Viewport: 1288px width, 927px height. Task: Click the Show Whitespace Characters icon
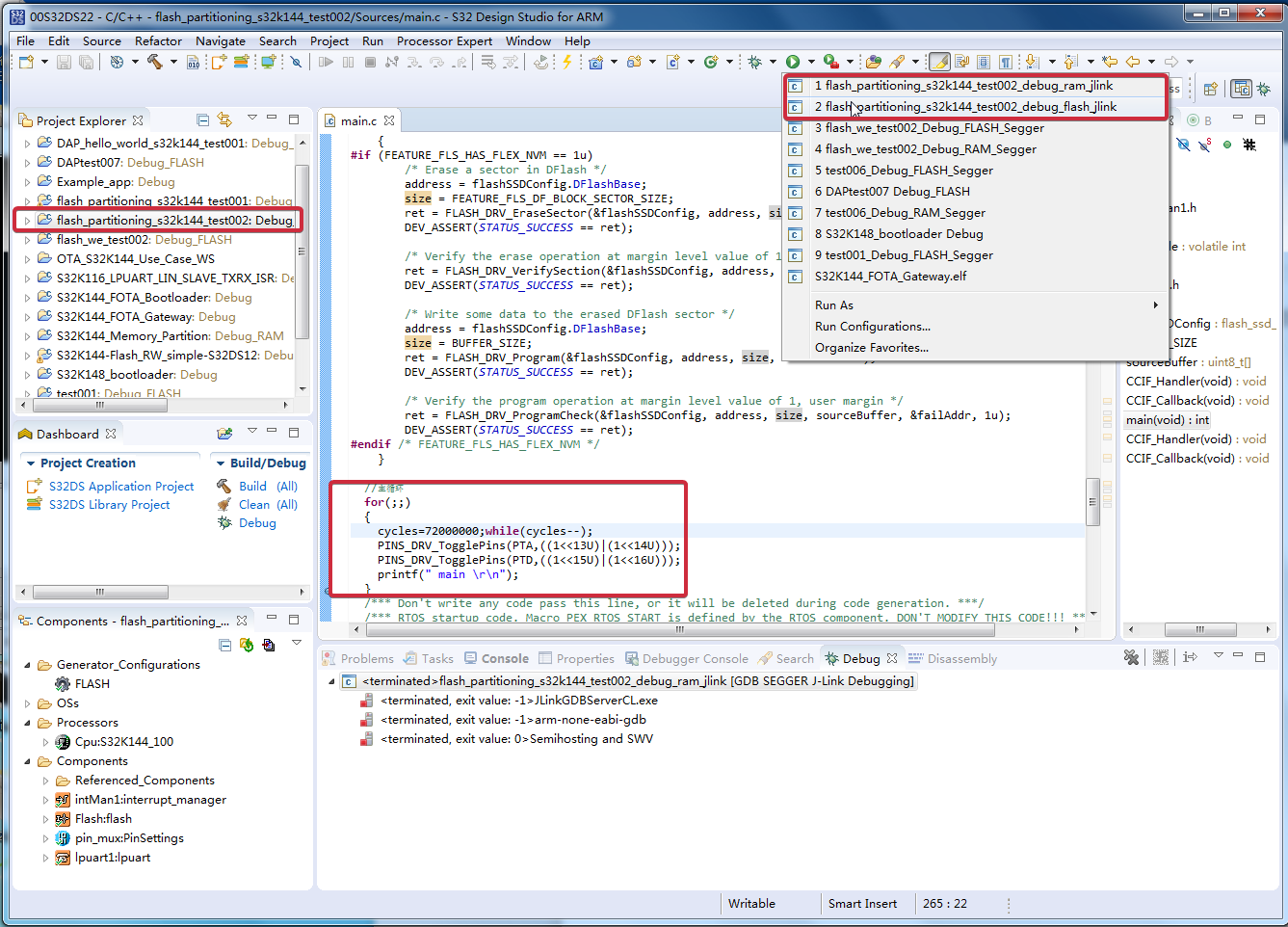[x=1005, y=61]
